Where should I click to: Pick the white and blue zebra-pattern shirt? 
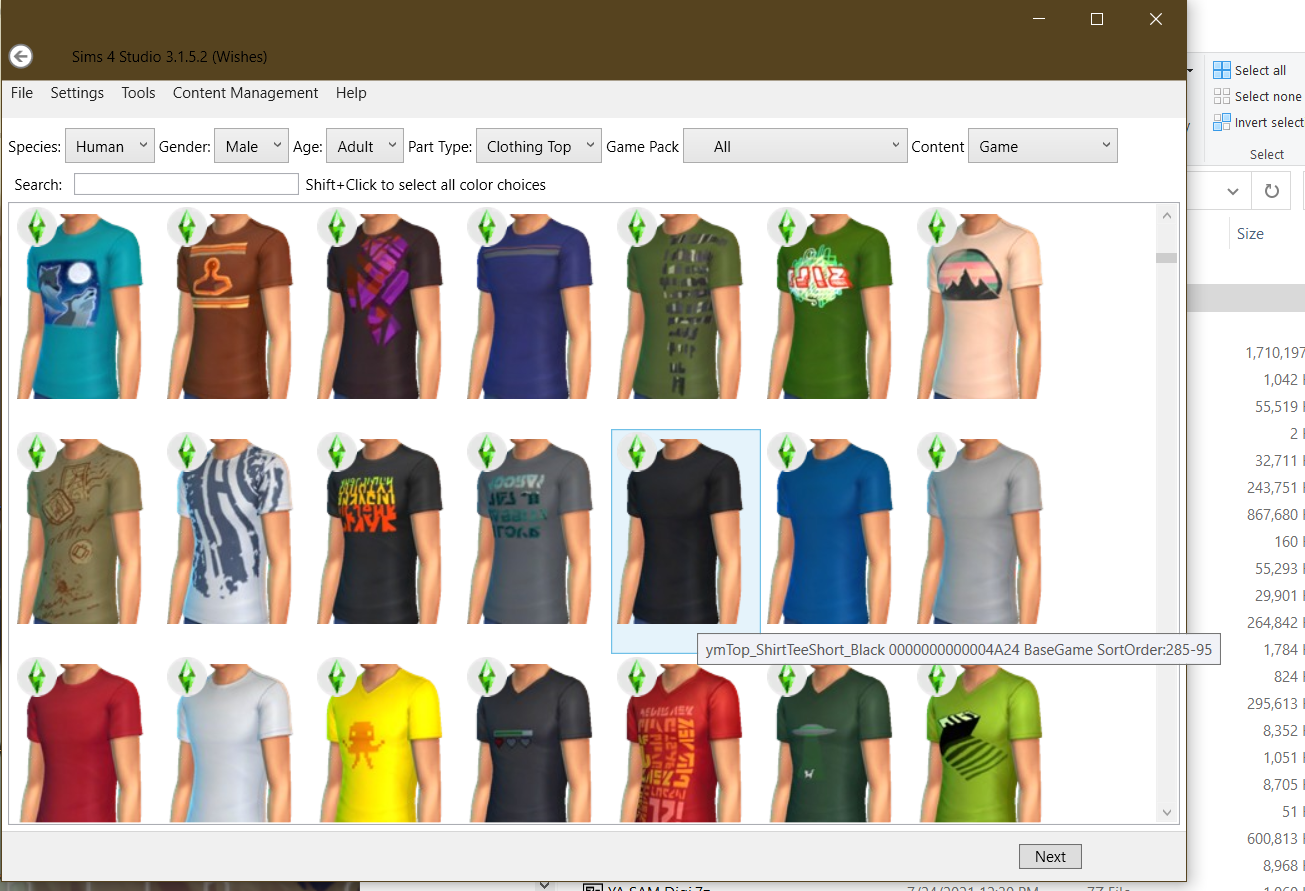[230, 529]
